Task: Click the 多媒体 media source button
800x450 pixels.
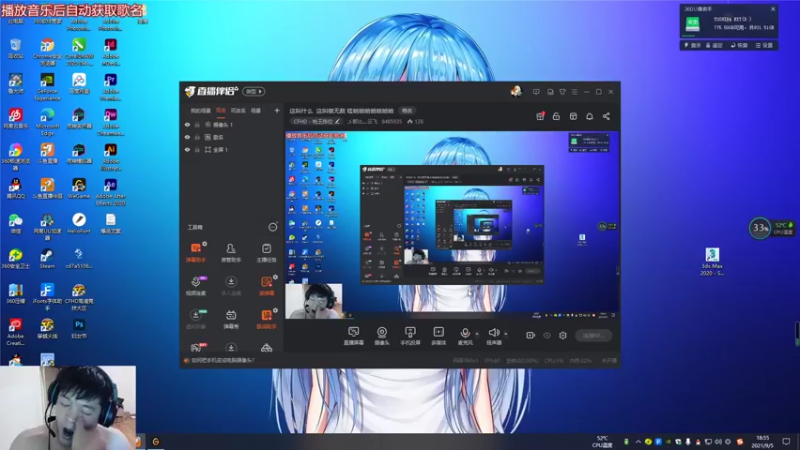Action: point(438,336)
